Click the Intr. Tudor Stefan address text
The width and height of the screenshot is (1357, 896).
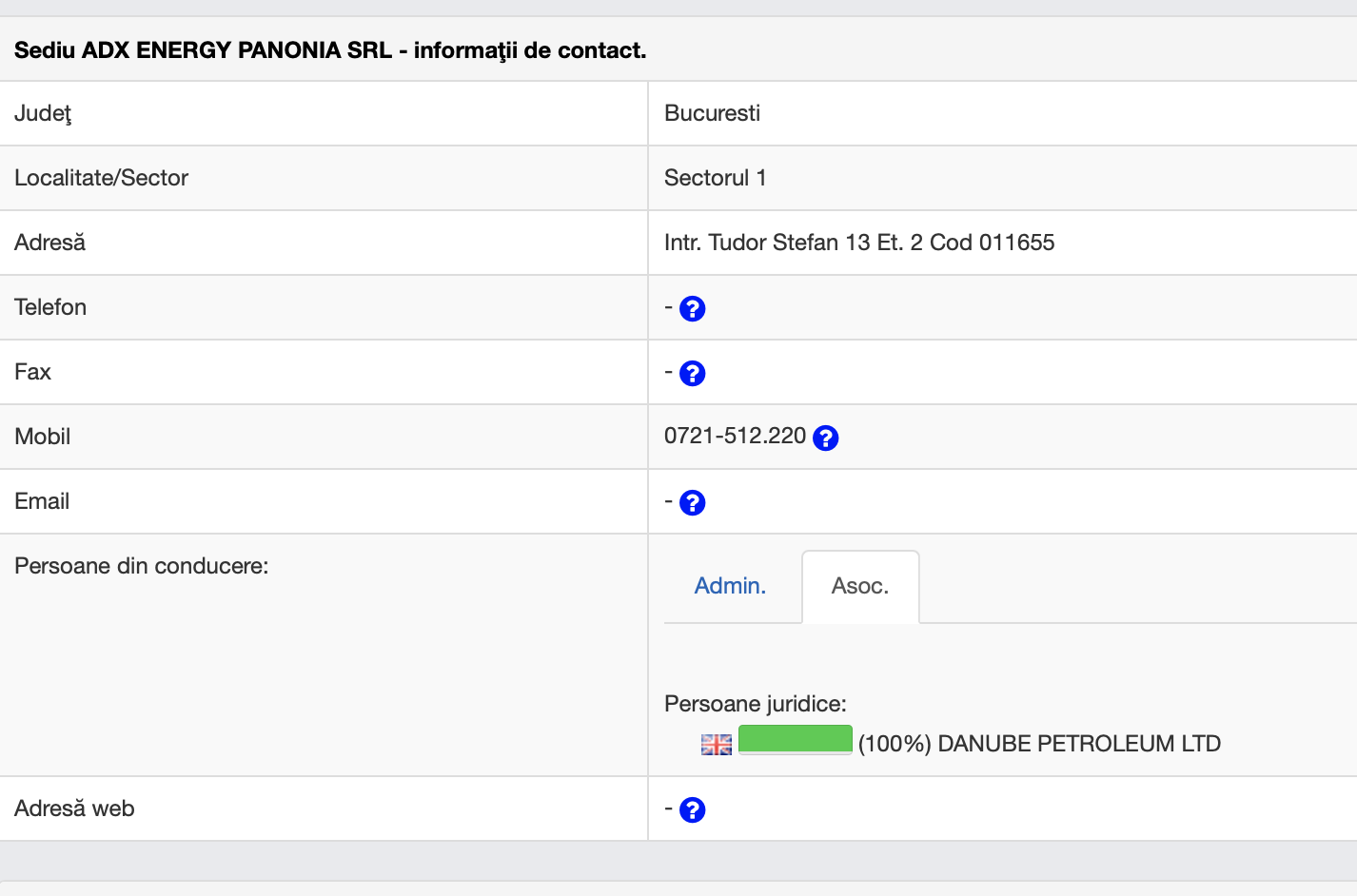[x=858, y=243]
